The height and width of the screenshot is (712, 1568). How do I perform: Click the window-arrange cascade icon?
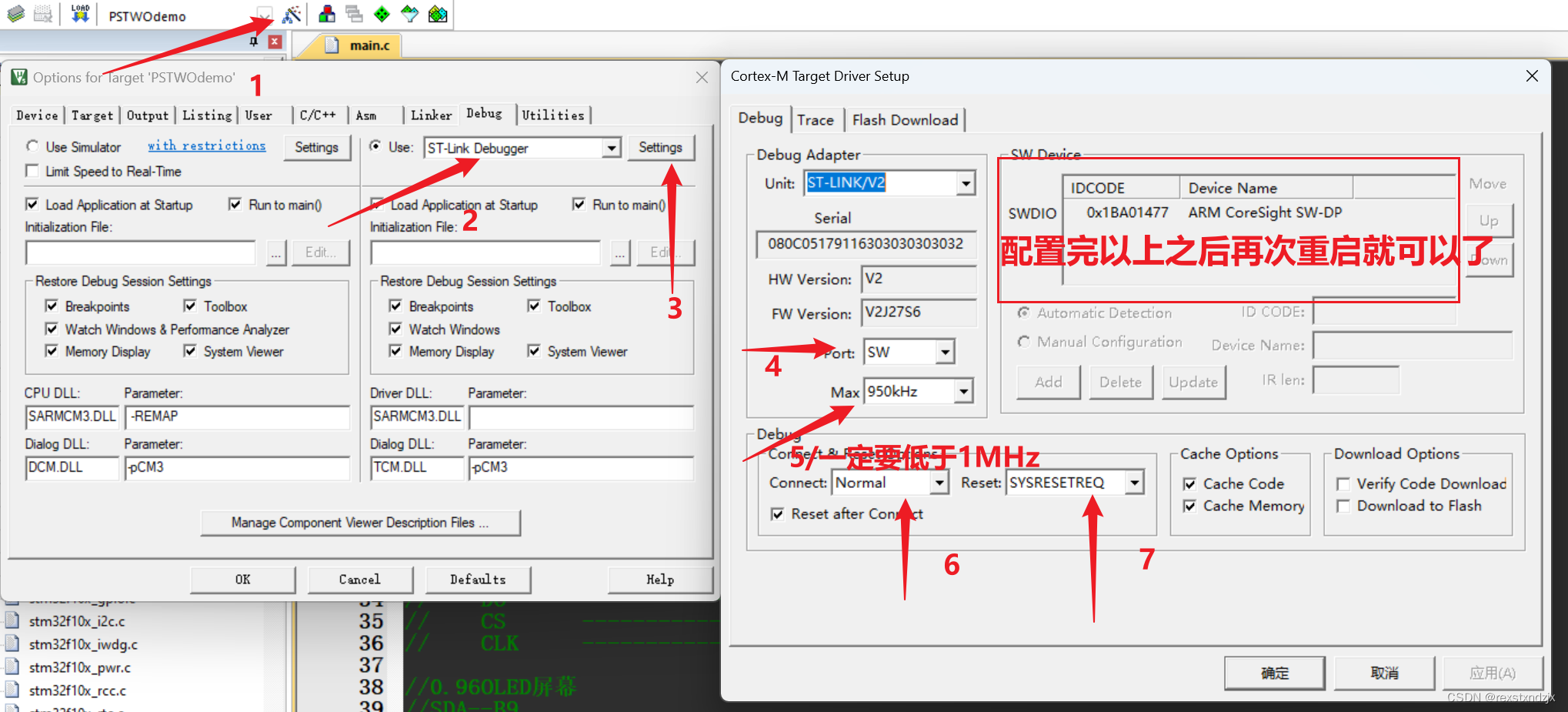pos(354,14)
